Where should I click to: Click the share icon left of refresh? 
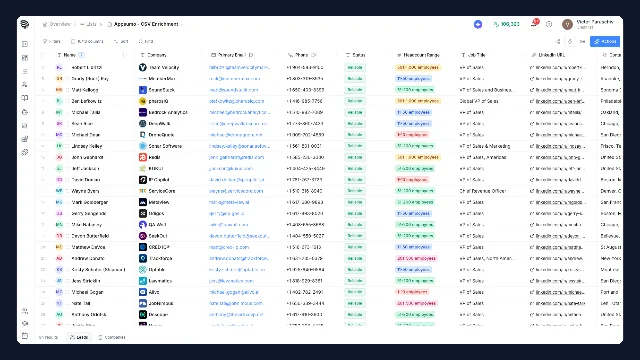pyautogui.click(x=558, y=41)
